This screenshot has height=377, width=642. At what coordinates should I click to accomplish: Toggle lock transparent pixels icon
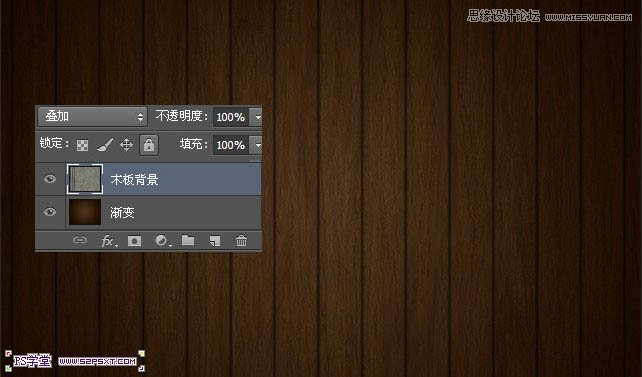(82, 145)
